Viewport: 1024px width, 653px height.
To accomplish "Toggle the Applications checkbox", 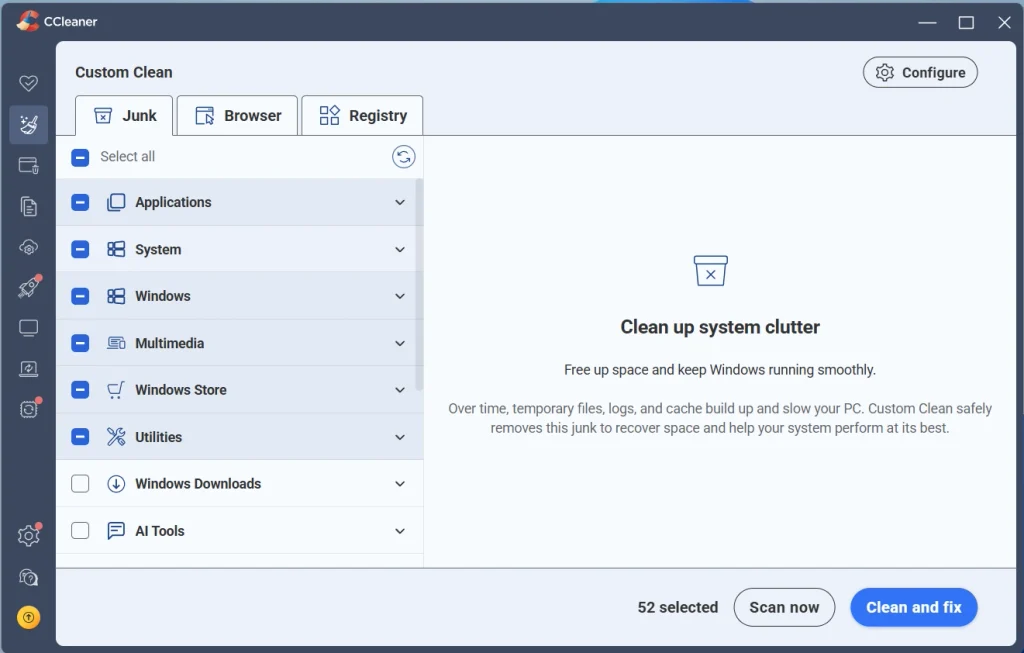I will [80, 202].
